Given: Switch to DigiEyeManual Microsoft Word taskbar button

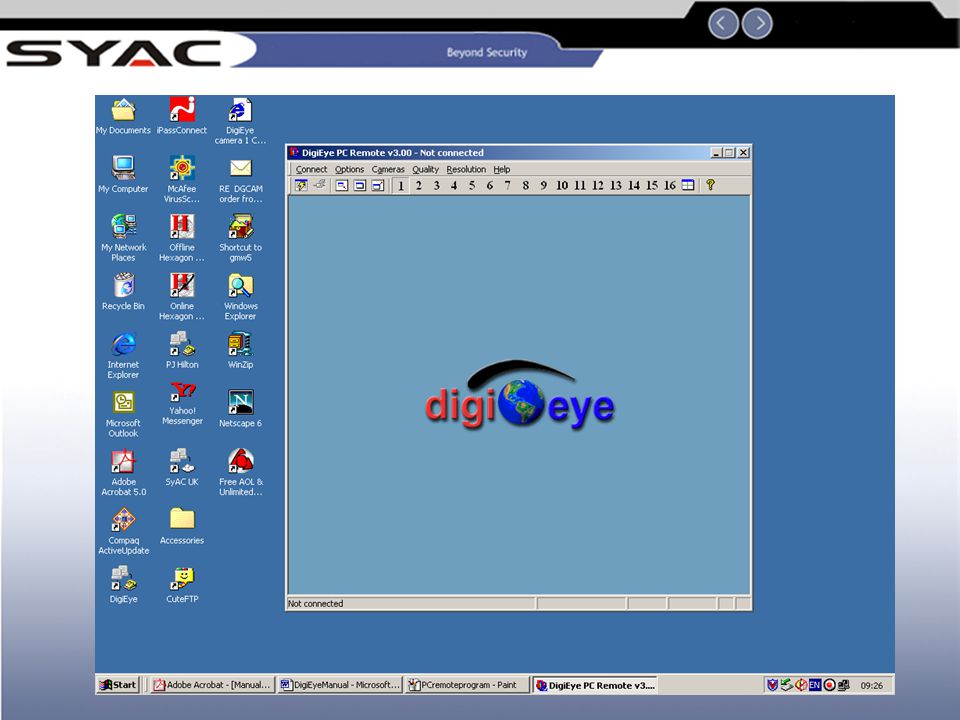Looking at the screenshot, I should (x=340, y=685).
